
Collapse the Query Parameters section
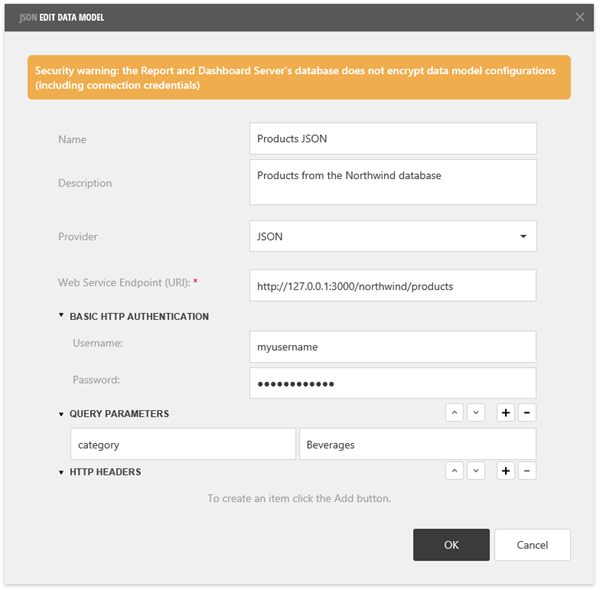62,414
